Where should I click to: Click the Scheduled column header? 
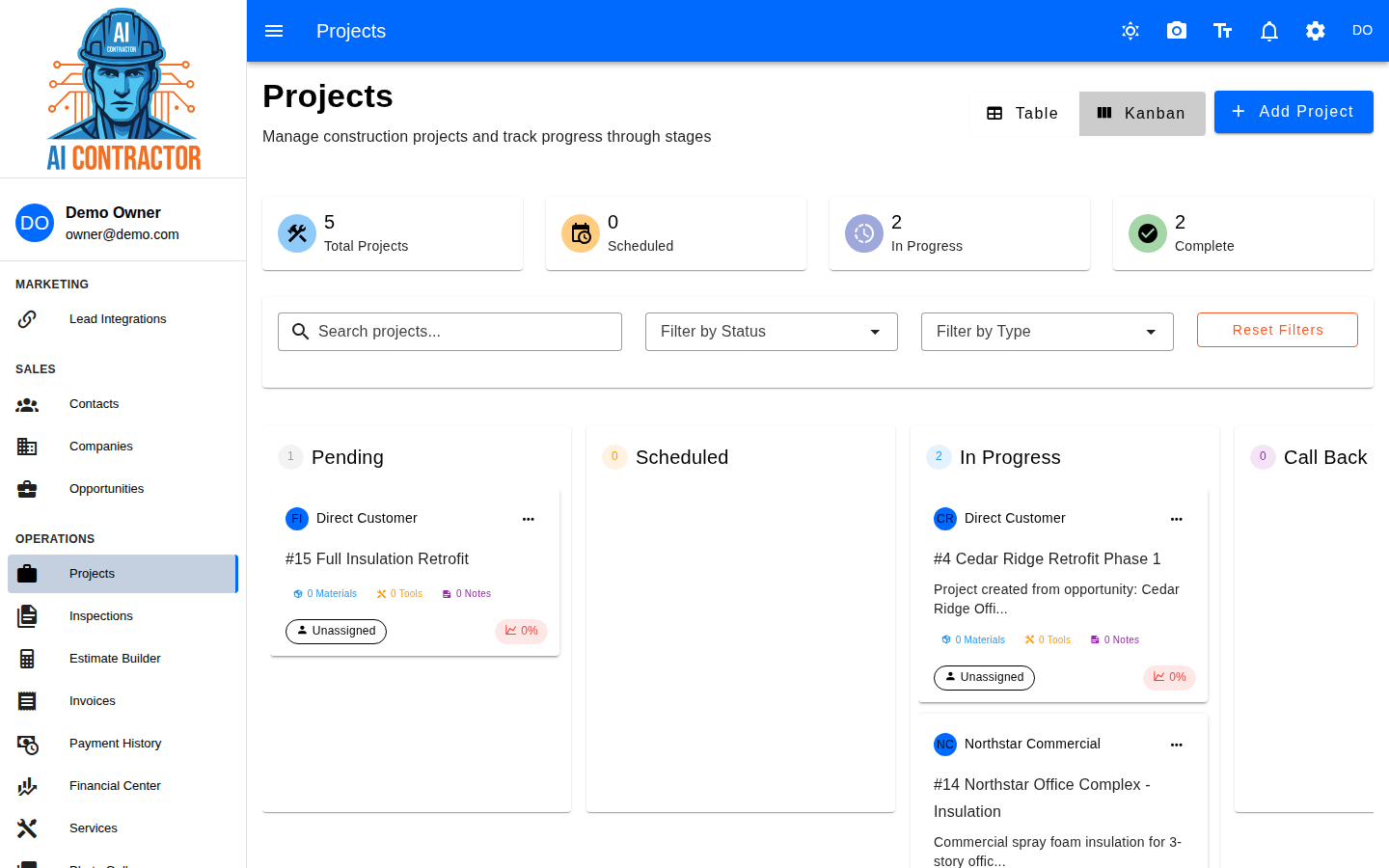[x=682, y=457]
